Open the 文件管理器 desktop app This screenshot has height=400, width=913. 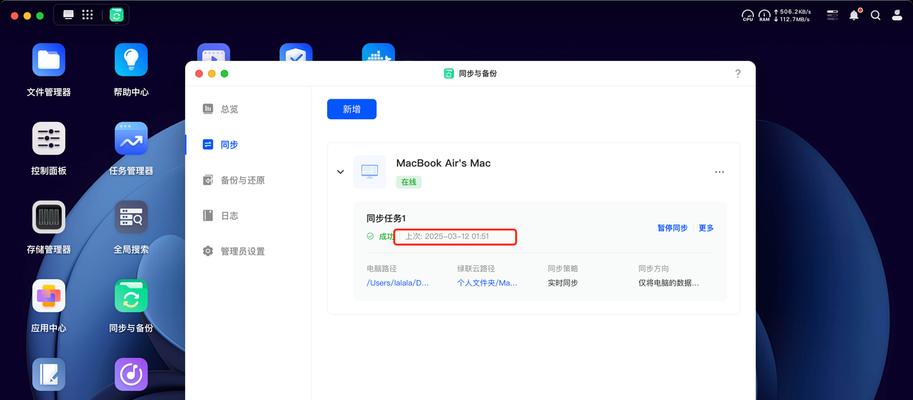48,59
